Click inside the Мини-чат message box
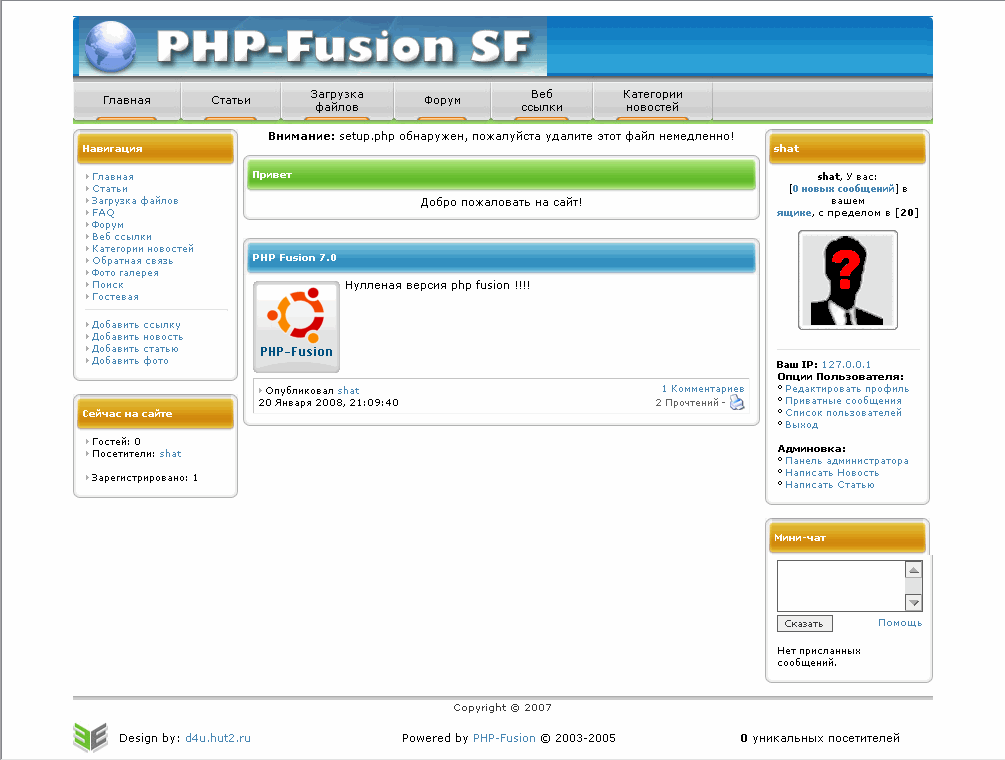This screenshot has height=760, width=1005. coord(841,586)
